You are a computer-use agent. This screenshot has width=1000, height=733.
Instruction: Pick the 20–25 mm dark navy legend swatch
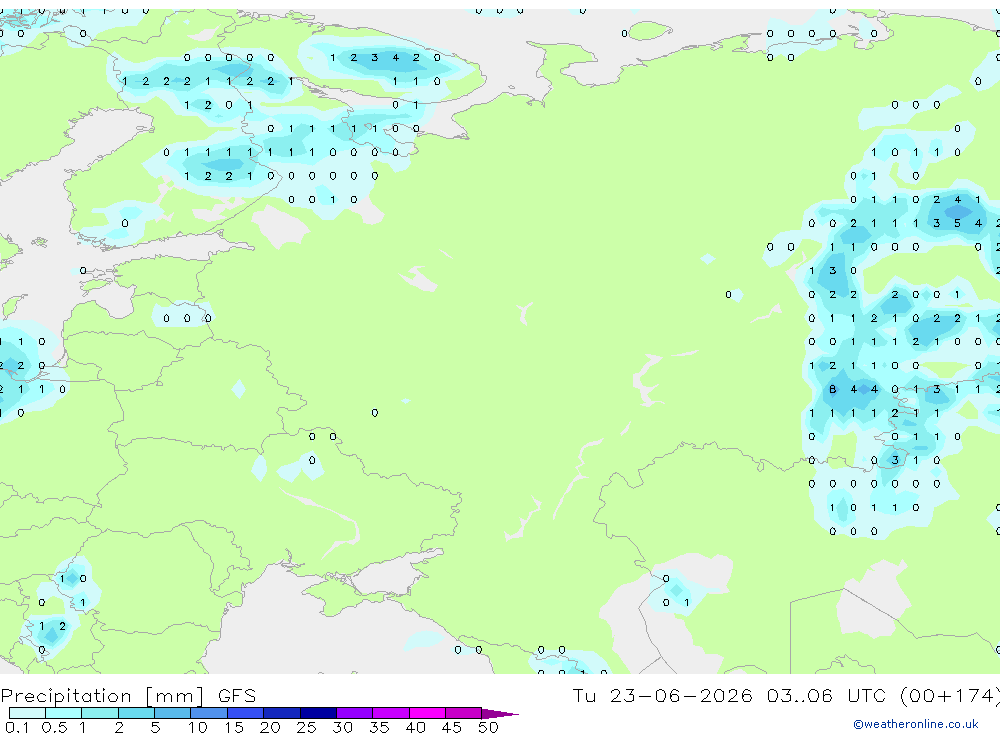click(282, 713)
